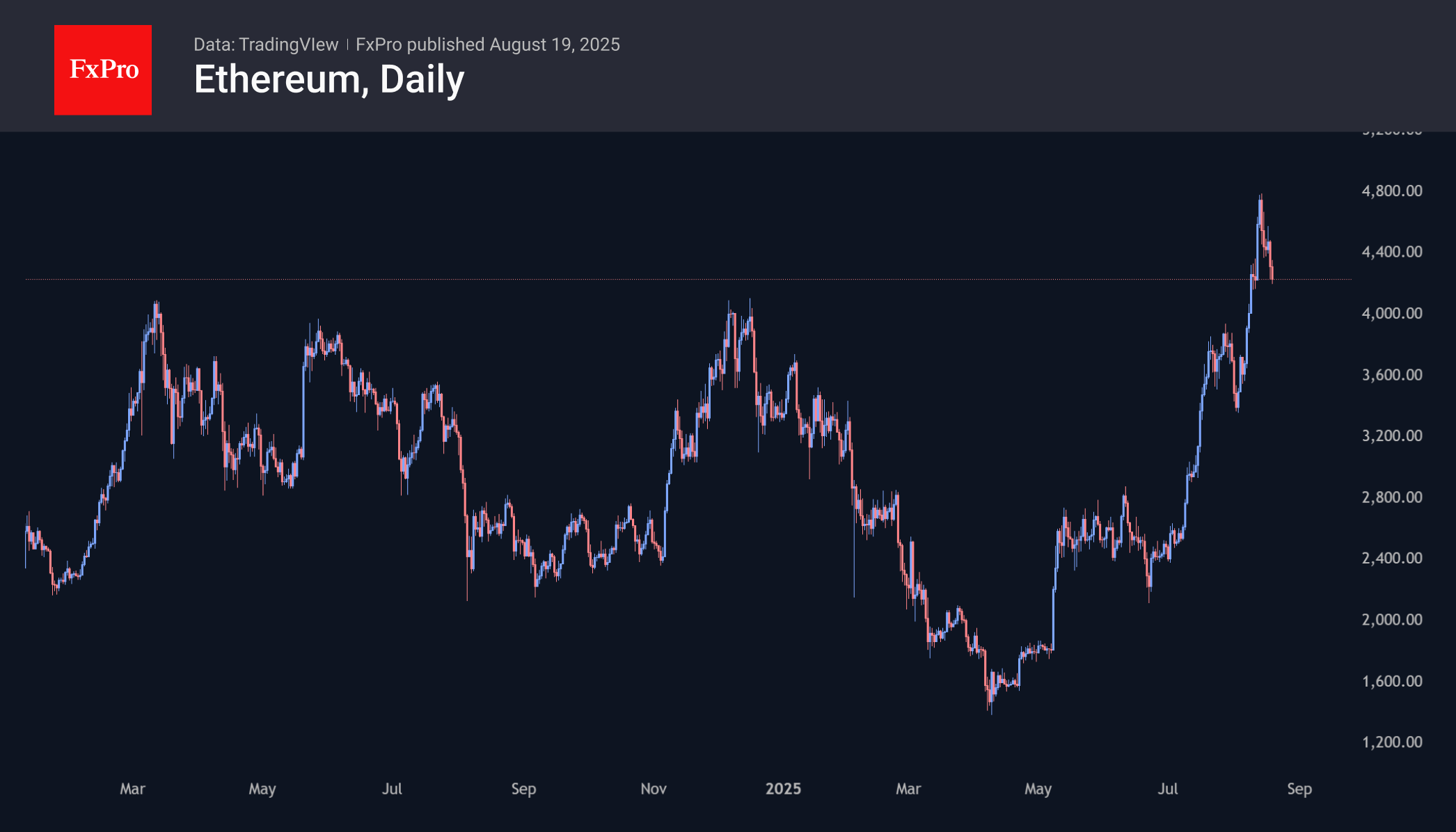Click the Mar label right after 2025
This screenshot has width=1456, height=832.
point(908,789)
